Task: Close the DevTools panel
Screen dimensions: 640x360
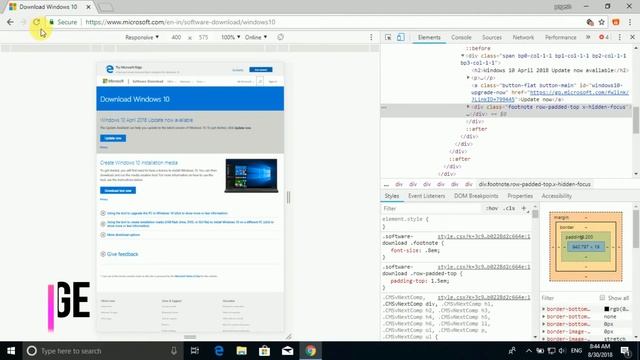Action: point(633,37)
